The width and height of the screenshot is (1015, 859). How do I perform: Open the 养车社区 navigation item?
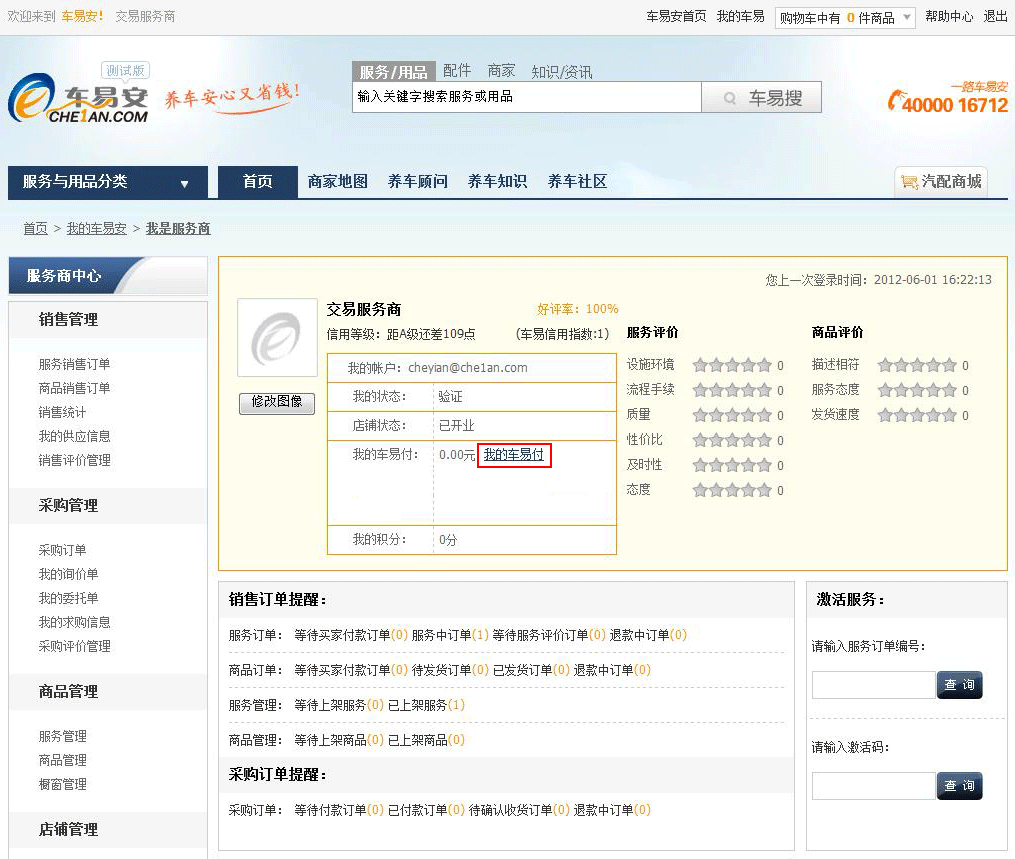577,182
